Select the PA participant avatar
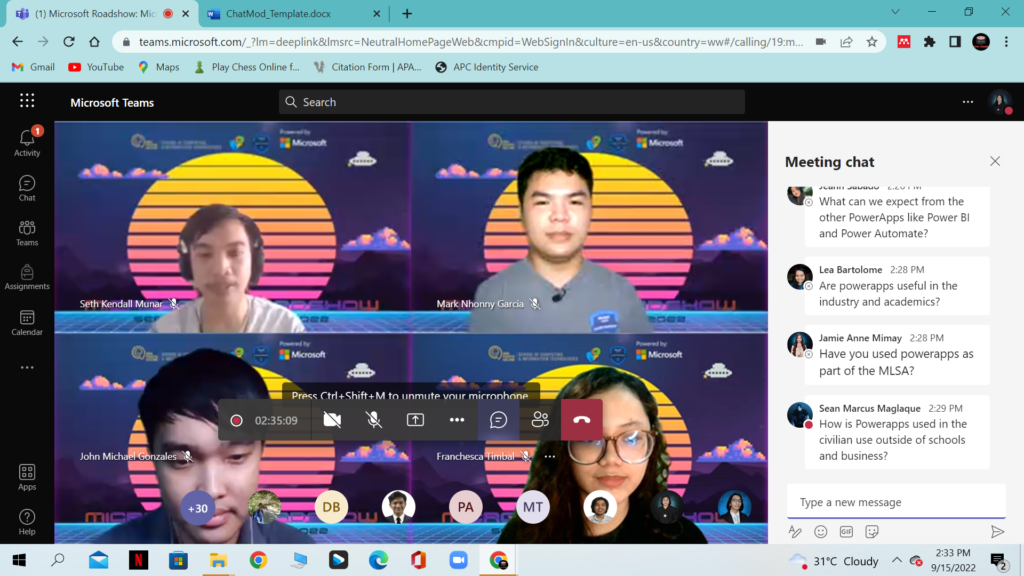This screenshot has height=576, width=1024. [x=466, y=507]
